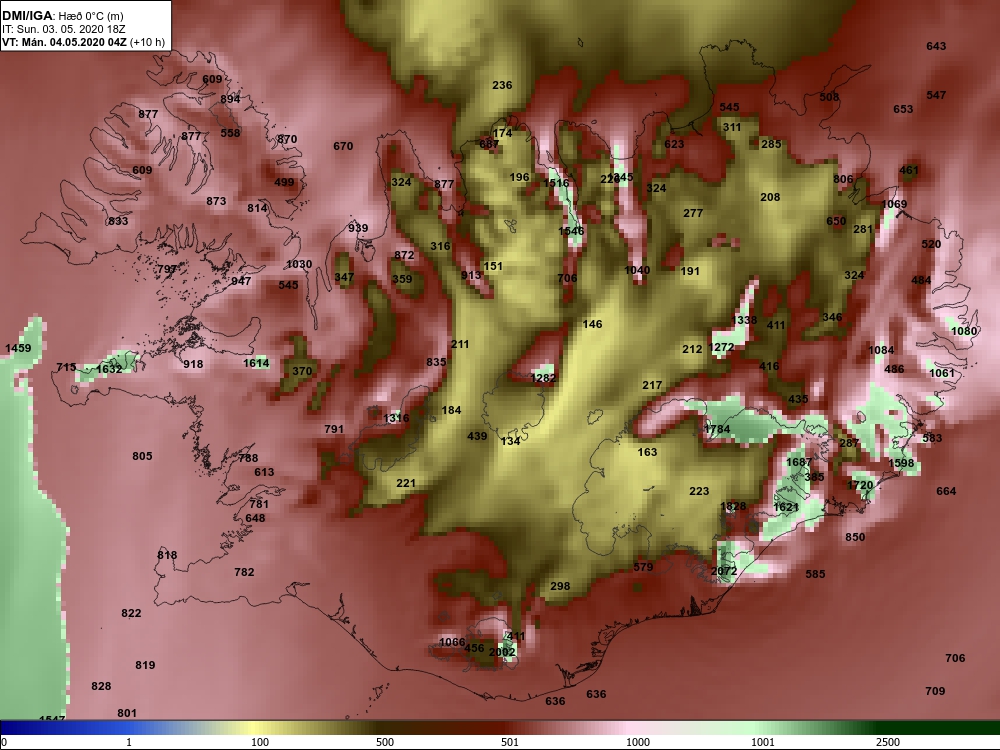Click the map value 805

142,456
